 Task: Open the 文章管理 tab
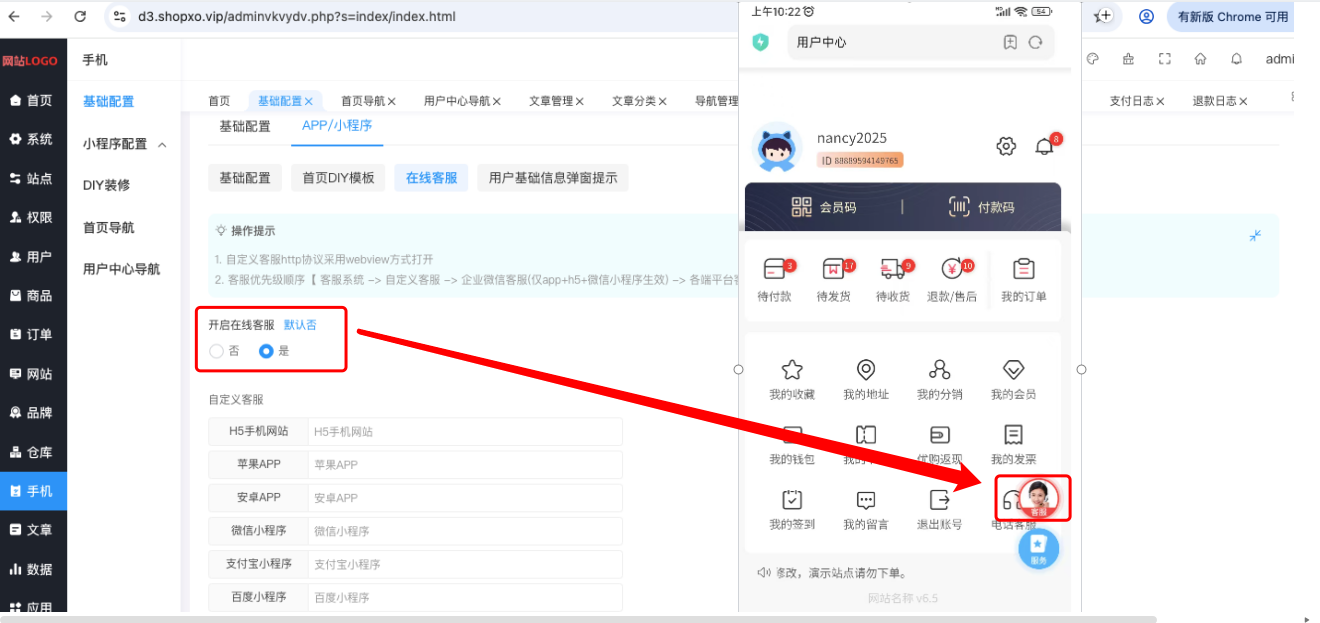[551, 101]
